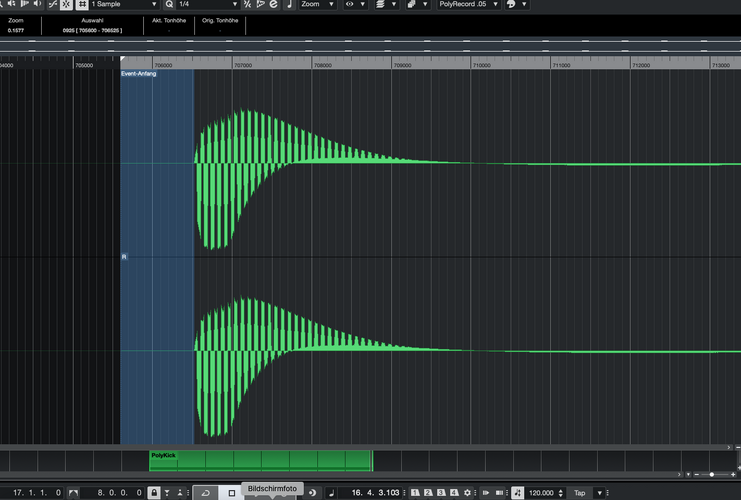Click the musical mode percent icon
741x500 pixels.
[247, 4]
